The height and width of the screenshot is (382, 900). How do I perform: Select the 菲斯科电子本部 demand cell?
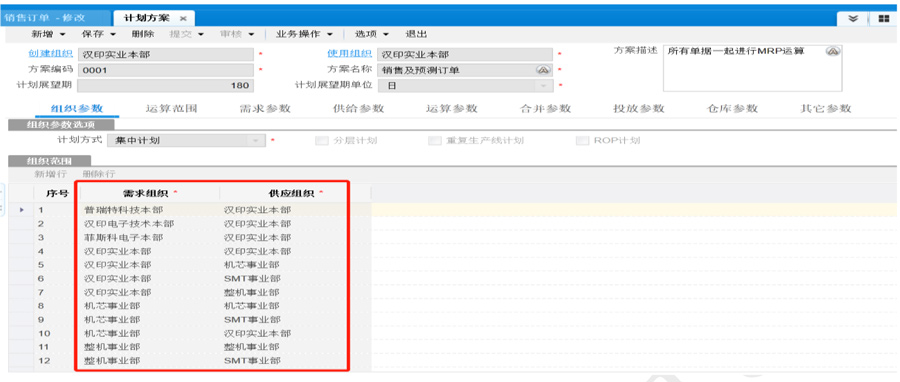click(x=149, y=237)
